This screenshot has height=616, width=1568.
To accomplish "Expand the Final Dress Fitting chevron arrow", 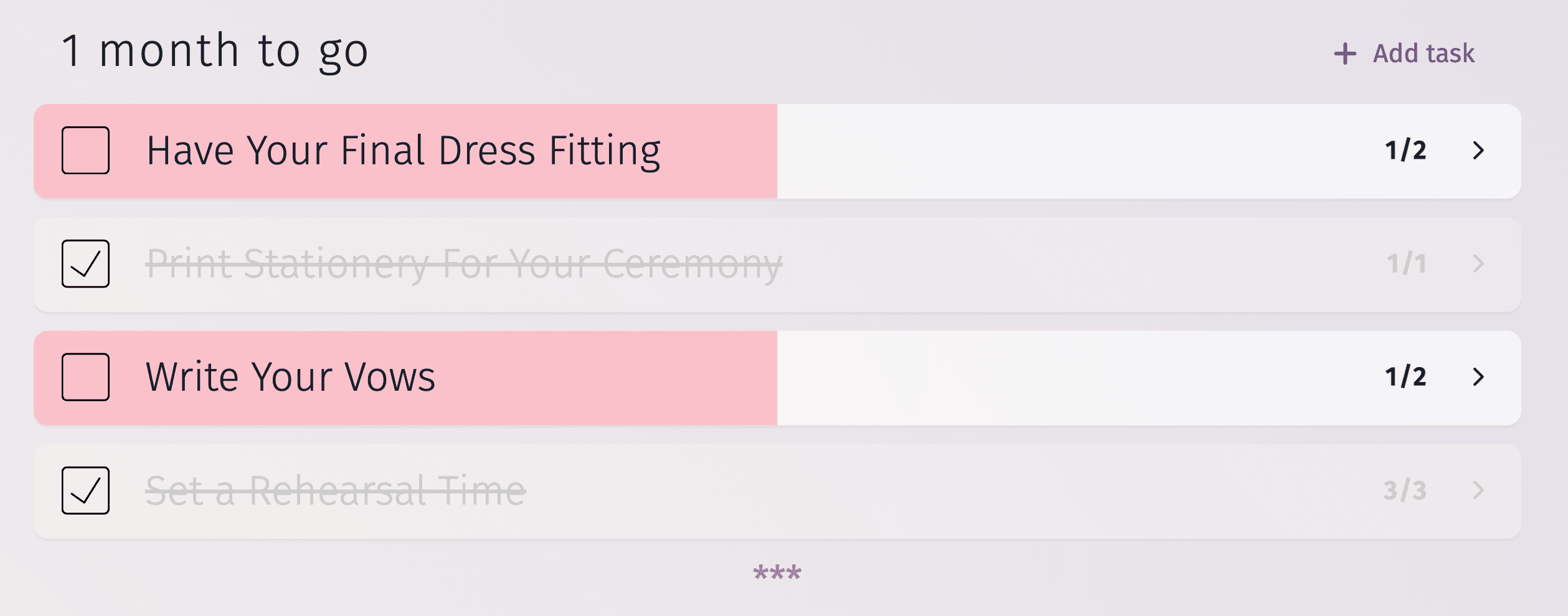I will pyautogui.click(x=1478, y=151).
